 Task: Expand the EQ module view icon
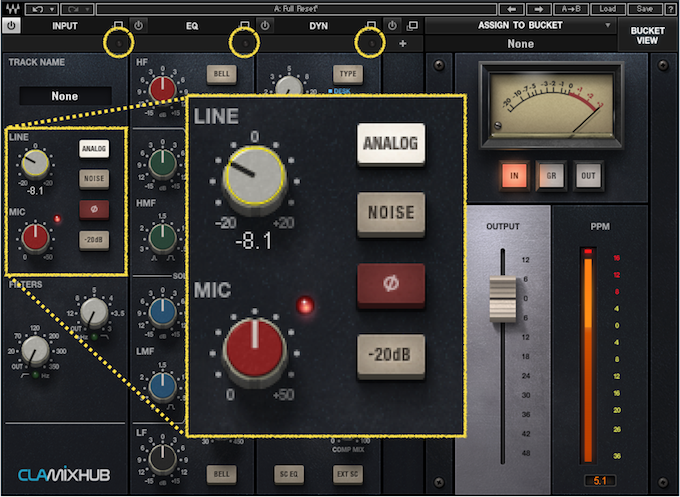[x=245, y=25]
